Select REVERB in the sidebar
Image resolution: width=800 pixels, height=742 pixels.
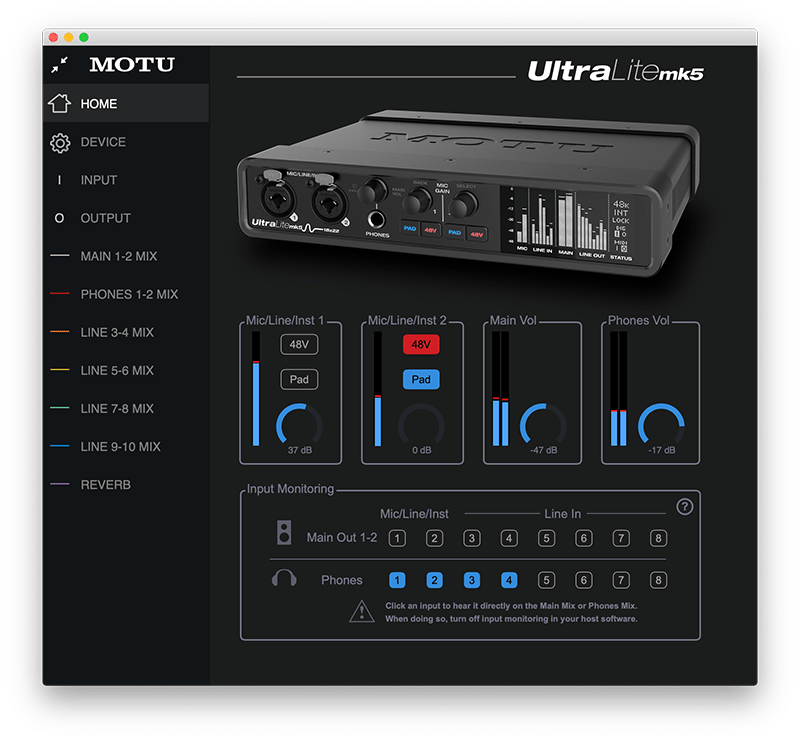[106, 484]
